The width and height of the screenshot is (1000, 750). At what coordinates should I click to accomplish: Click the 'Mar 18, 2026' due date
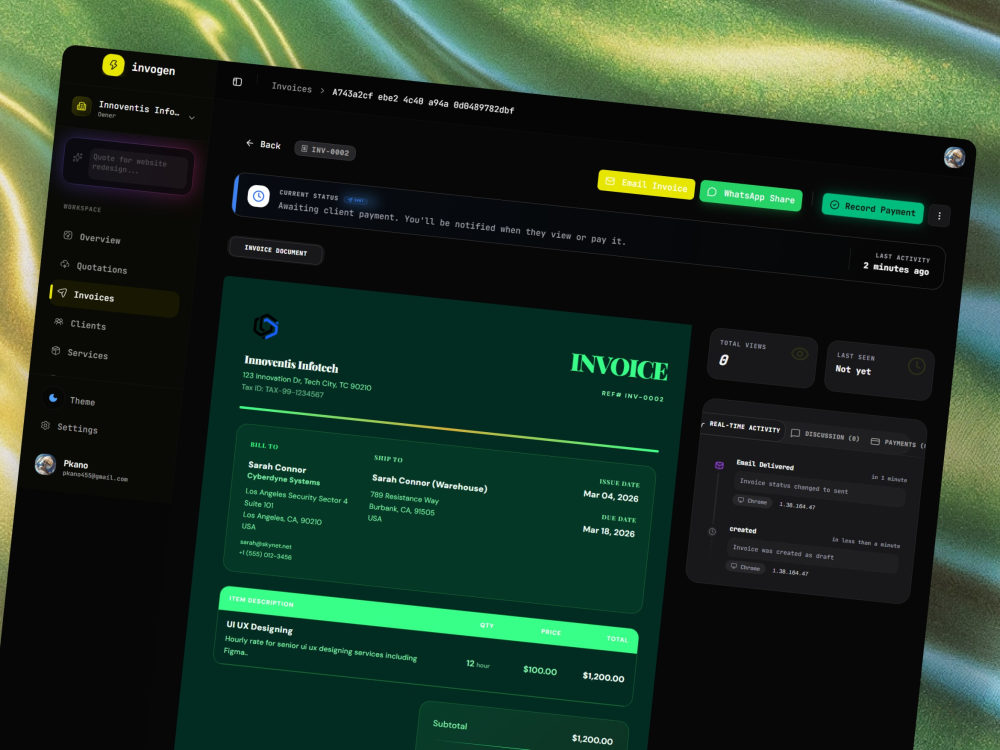click(x=609, y=531)
